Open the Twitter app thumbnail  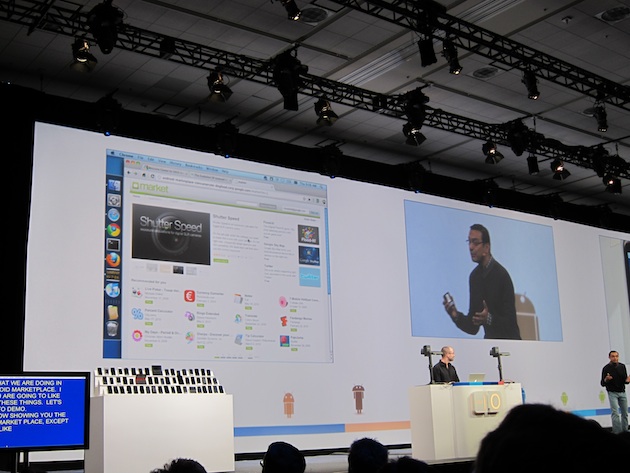(x=310, y=277)
